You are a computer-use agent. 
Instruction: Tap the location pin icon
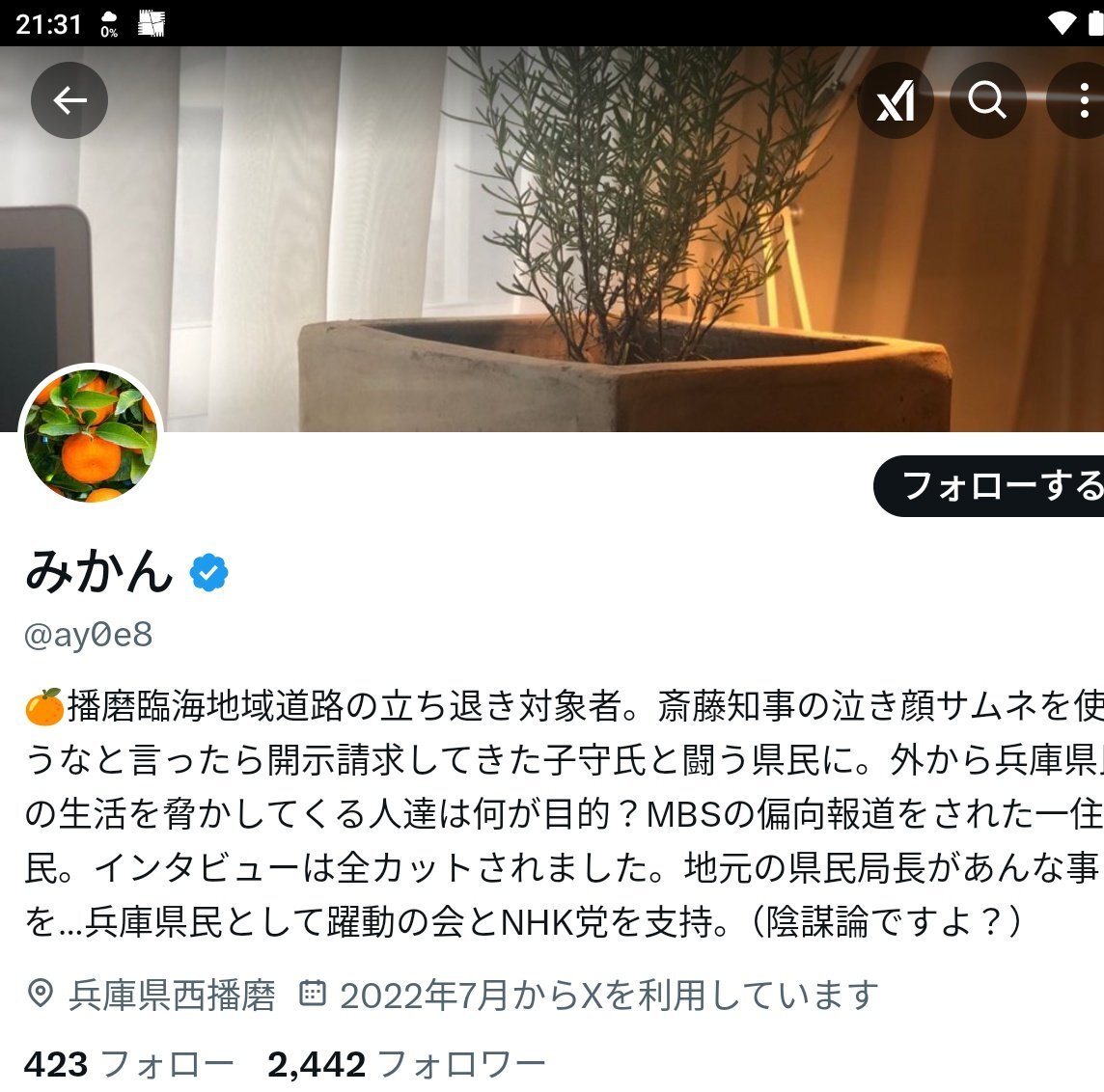41,994
